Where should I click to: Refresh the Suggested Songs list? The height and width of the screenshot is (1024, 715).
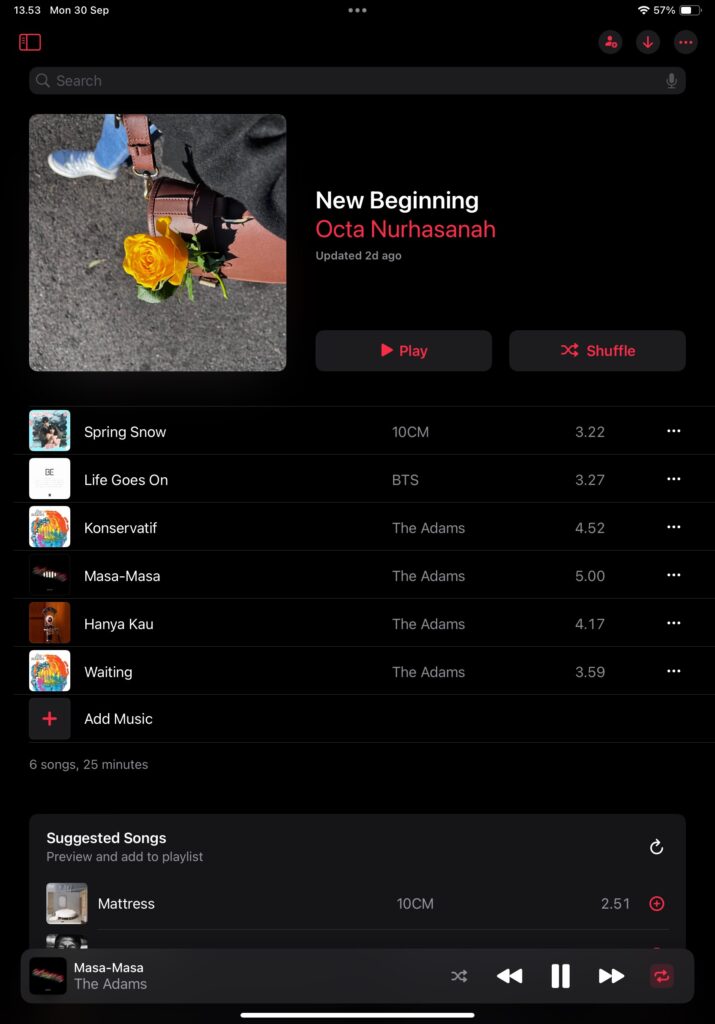pos(656,847)
